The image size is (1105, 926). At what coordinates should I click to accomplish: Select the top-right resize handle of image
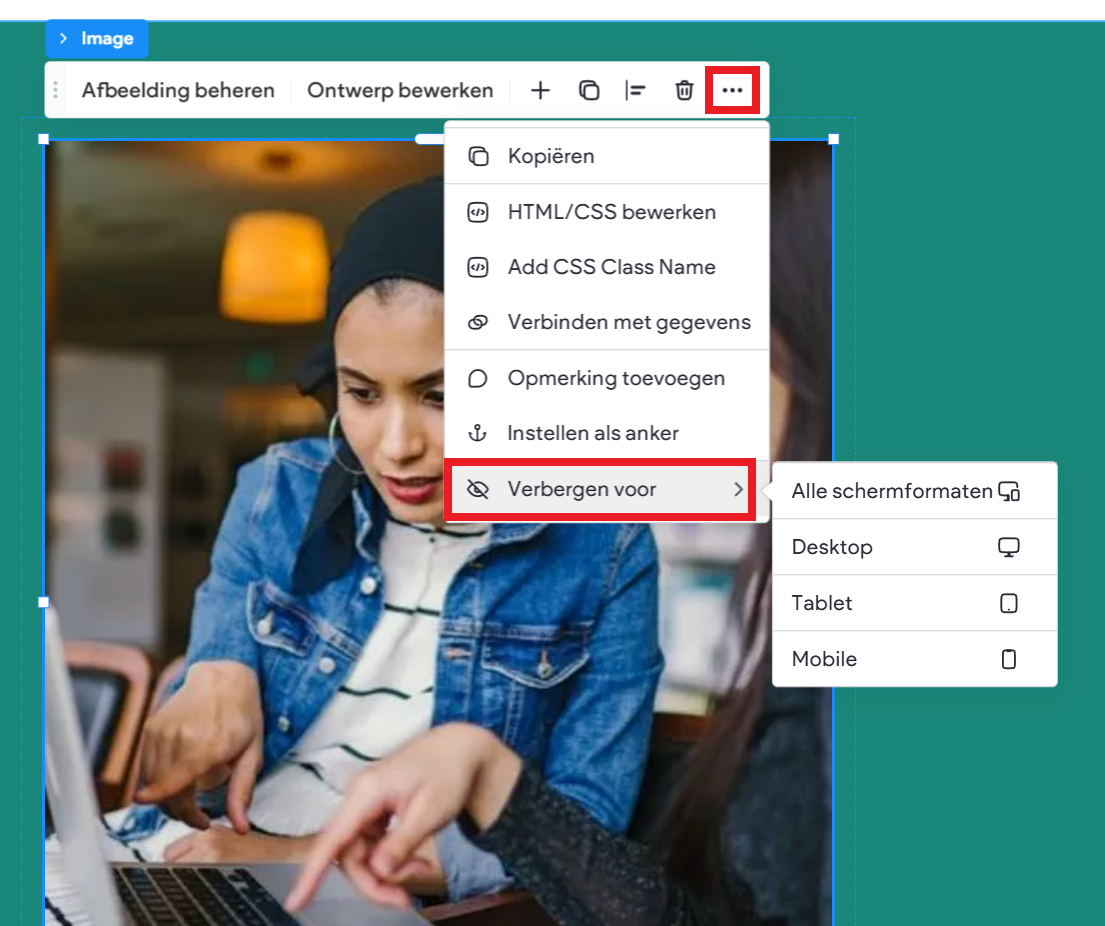click(834, 140)
